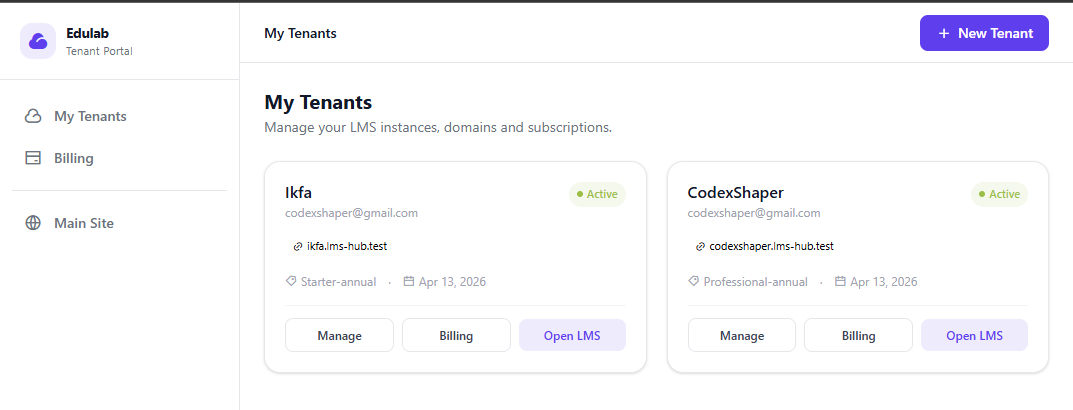Click the calendar icon in the Ikfa card
The image size is (1073, 410).
click(409, 281)
